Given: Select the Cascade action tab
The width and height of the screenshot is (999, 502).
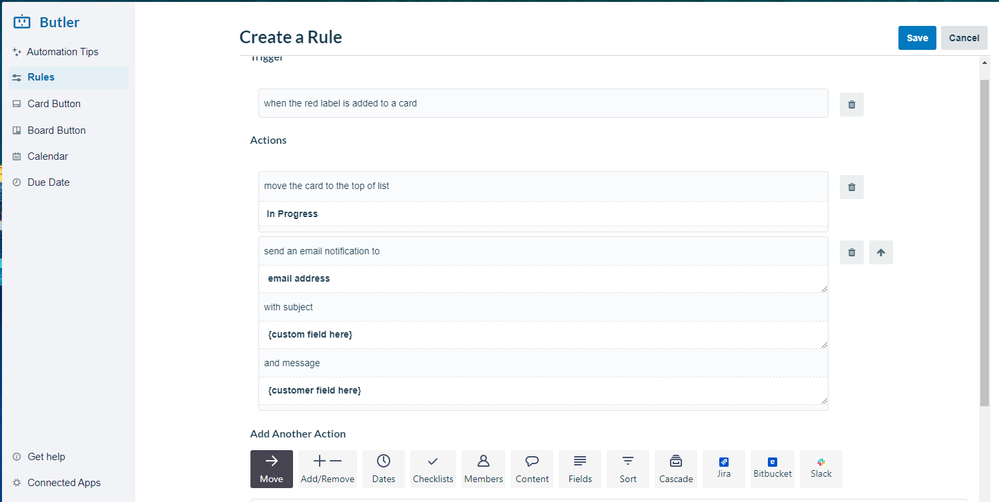Looking at the screenshot, I should click(676, 469).
